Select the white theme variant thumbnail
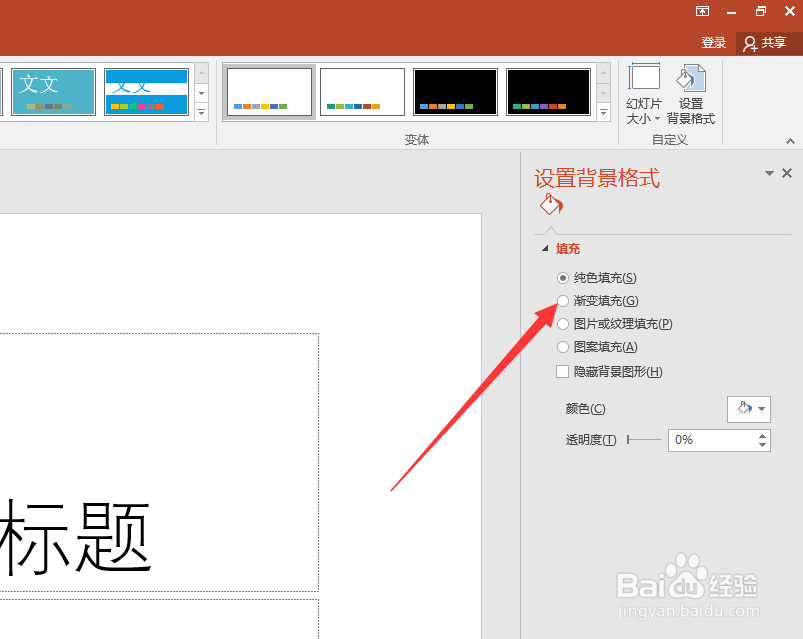Screen dimensions: 803x639 pyautogui.click(x=269, y=91)
